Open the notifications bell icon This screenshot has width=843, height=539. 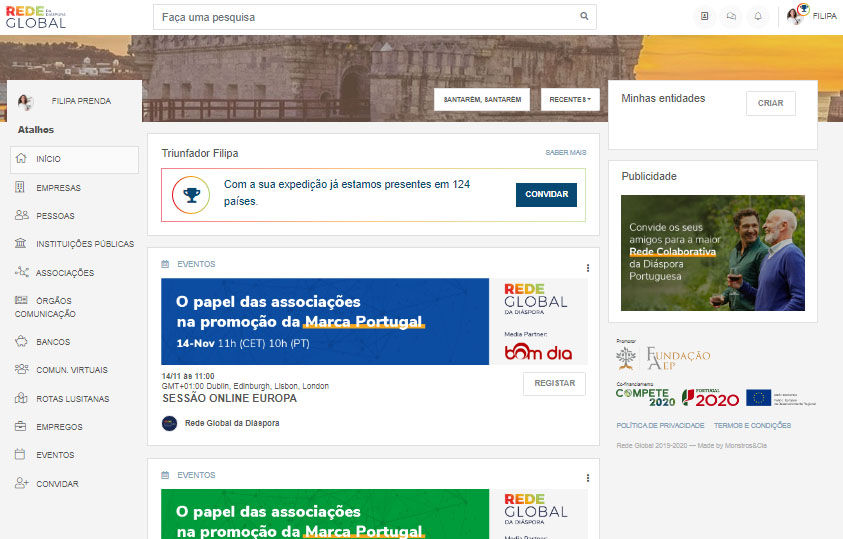[758, 16]
